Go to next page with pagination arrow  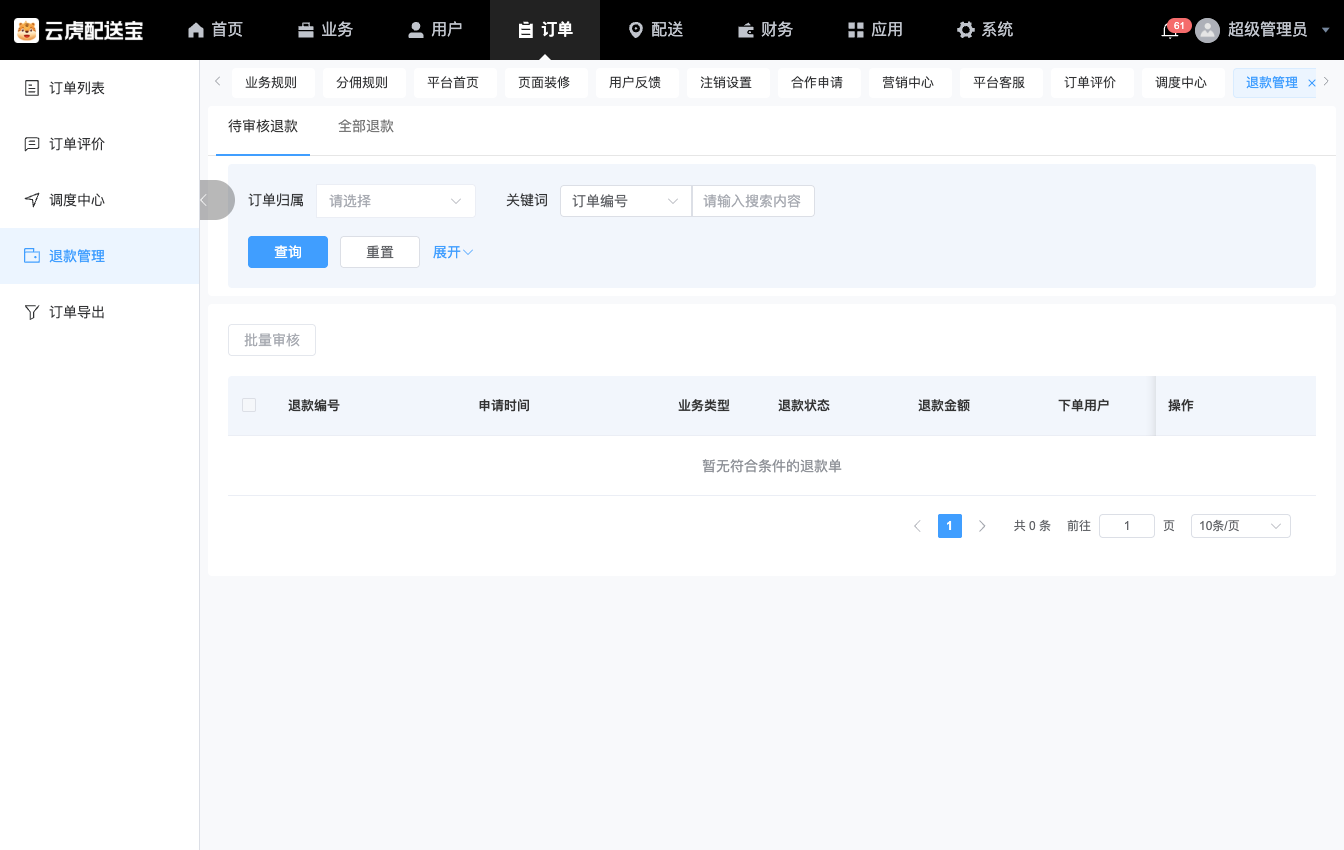(982, 526)
